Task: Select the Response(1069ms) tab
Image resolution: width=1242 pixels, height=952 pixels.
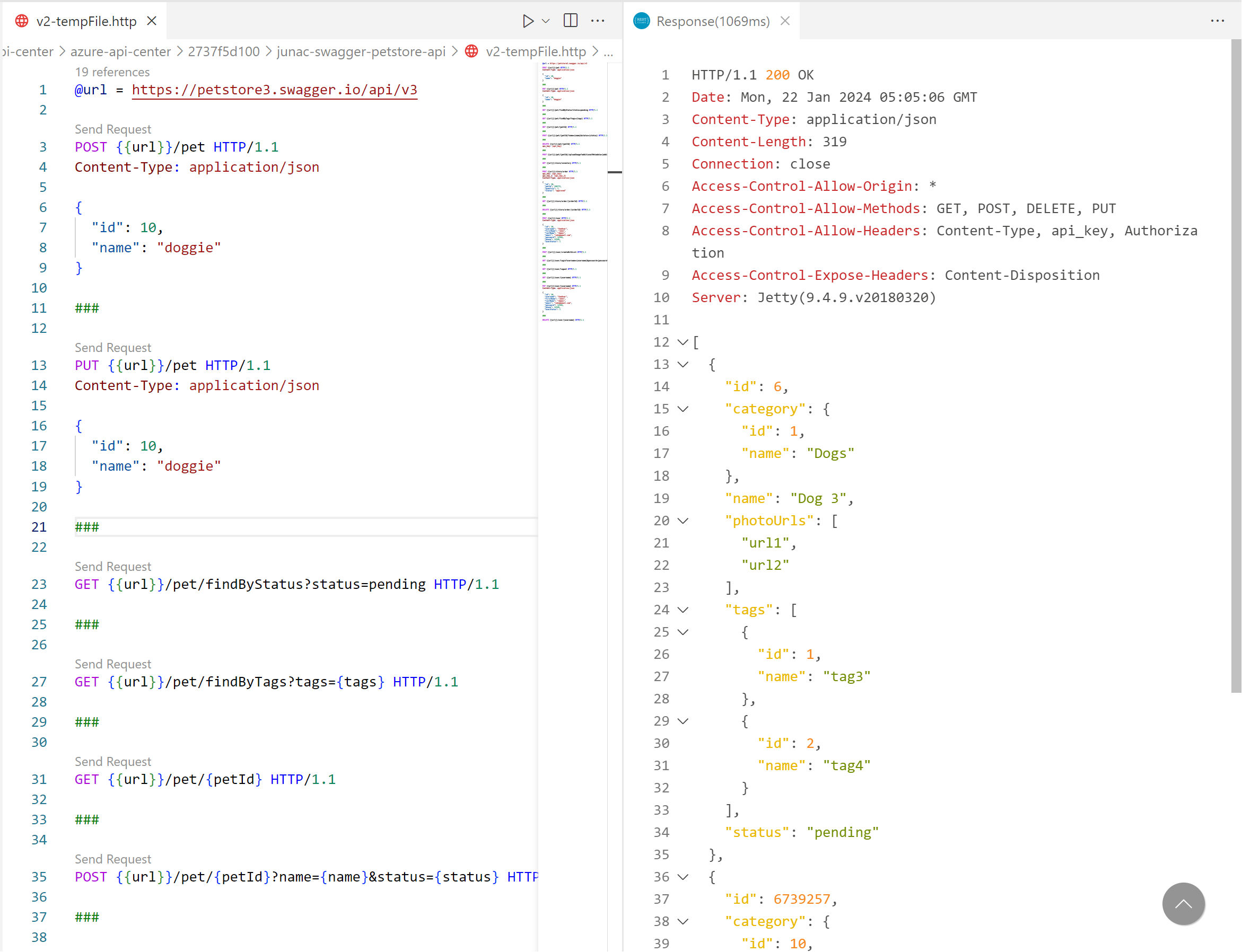Action: (713, 21)
